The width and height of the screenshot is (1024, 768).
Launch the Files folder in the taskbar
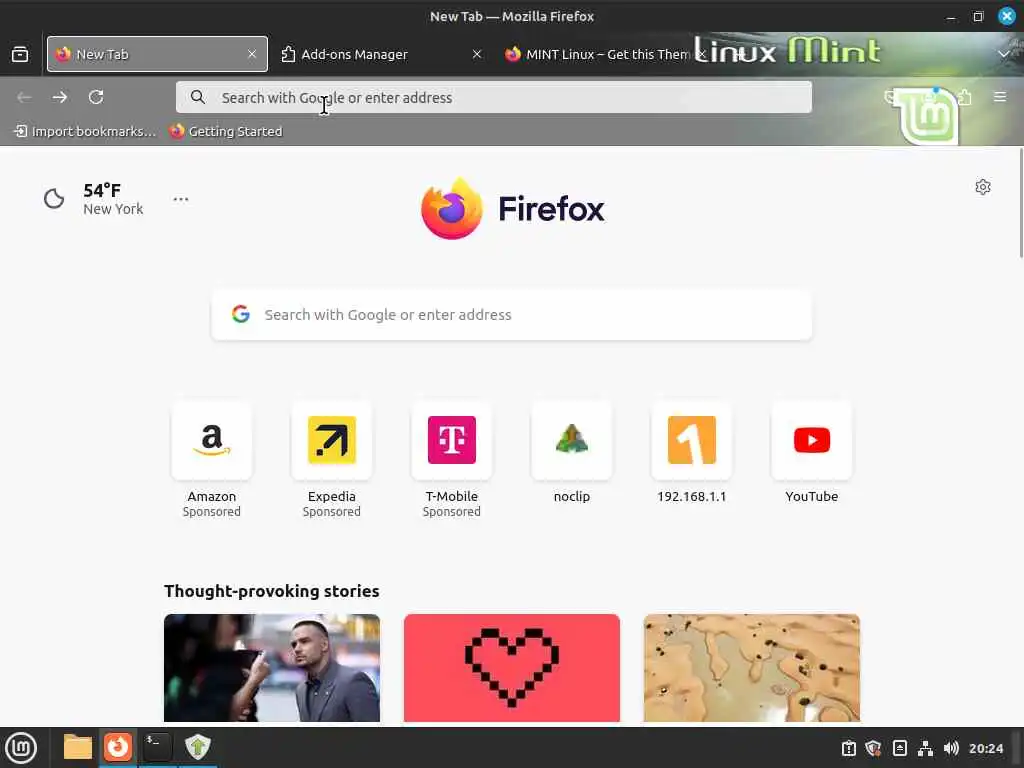coord(78,747)
